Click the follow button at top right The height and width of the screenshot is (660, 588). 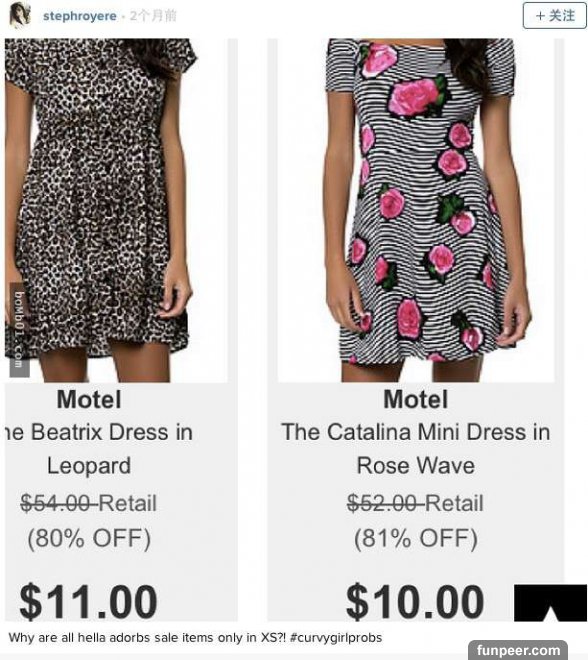pos(554,16)
